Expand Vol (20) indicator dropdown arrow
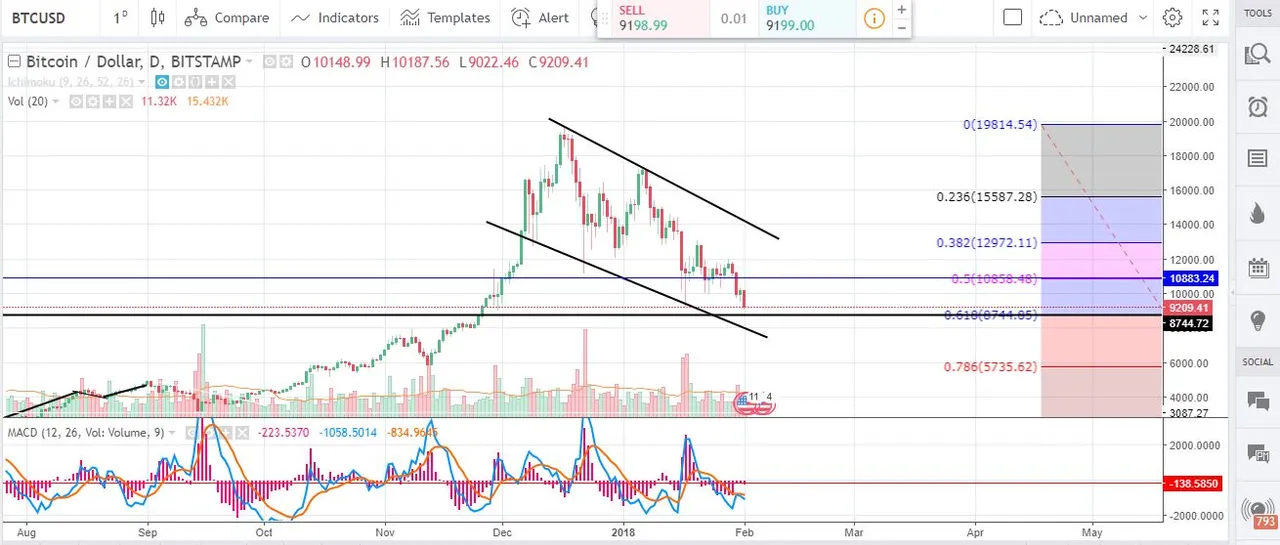This screenshot has width=1280, height=545. [56, 101]
